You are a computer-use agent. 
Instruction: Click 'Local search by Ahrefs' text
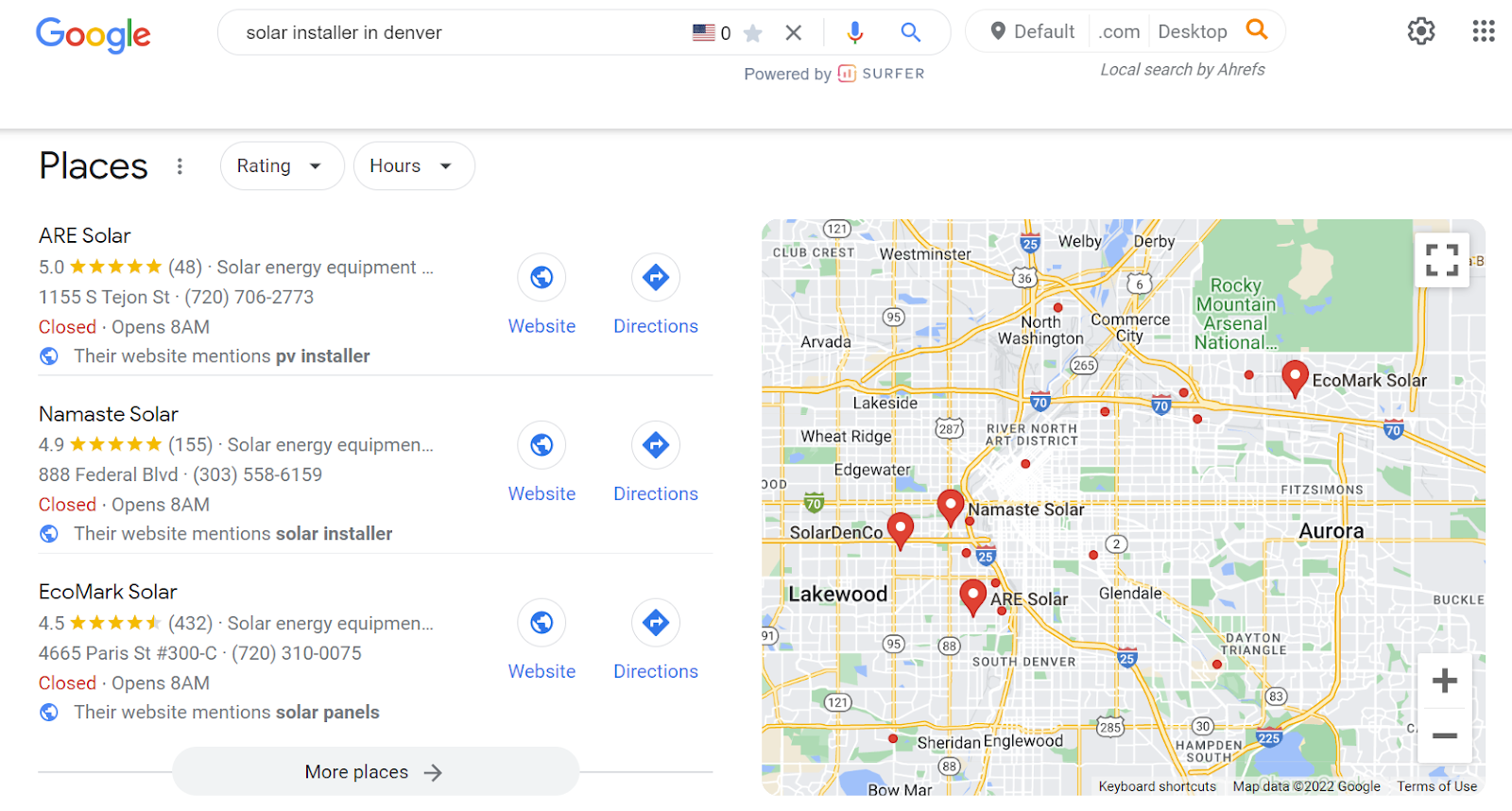click(1182, 70)
